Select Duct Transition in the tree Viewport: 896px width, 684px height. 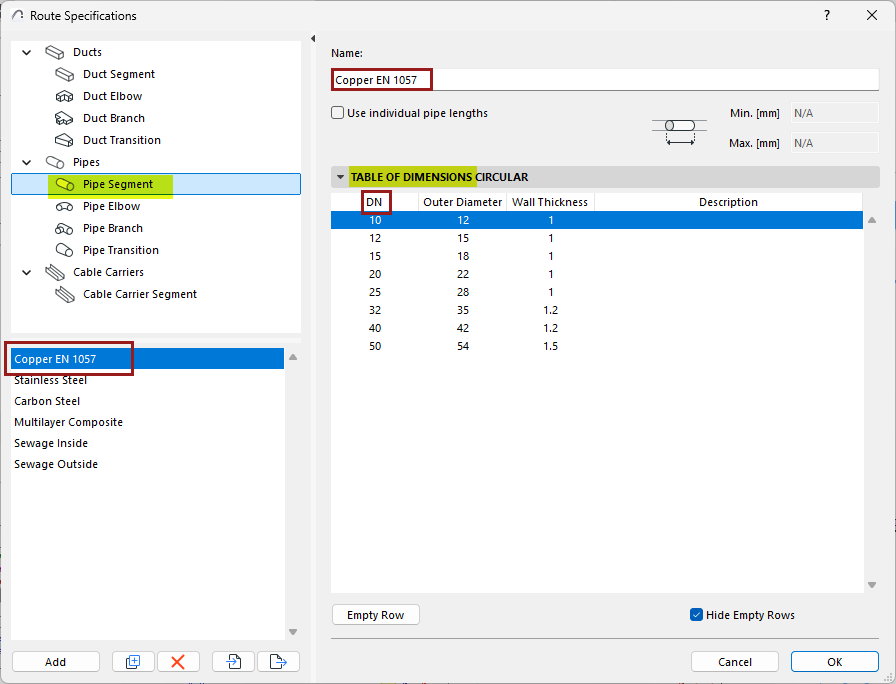122,141
